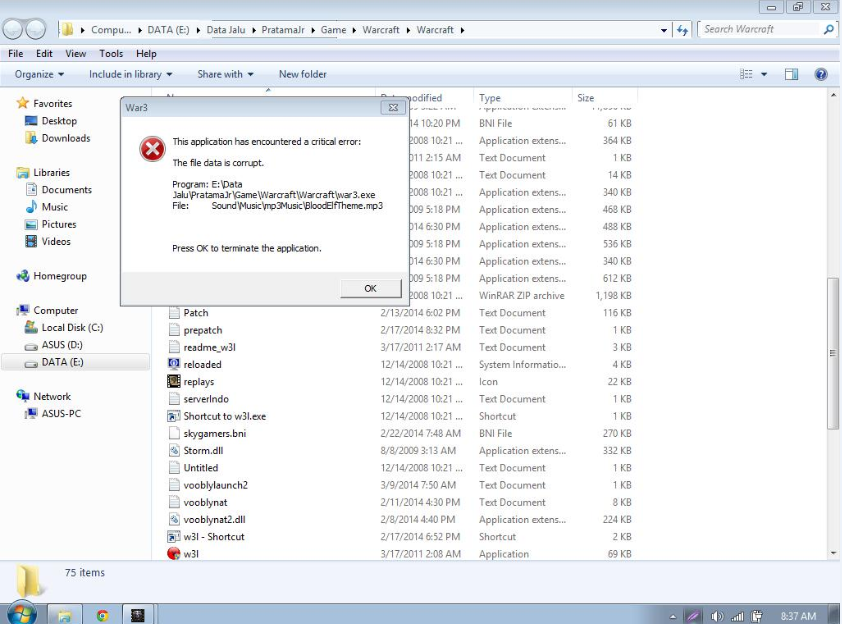Open the address bar history dropdown
This screenshot has width=842, height=624.
(x=664, y=30)
